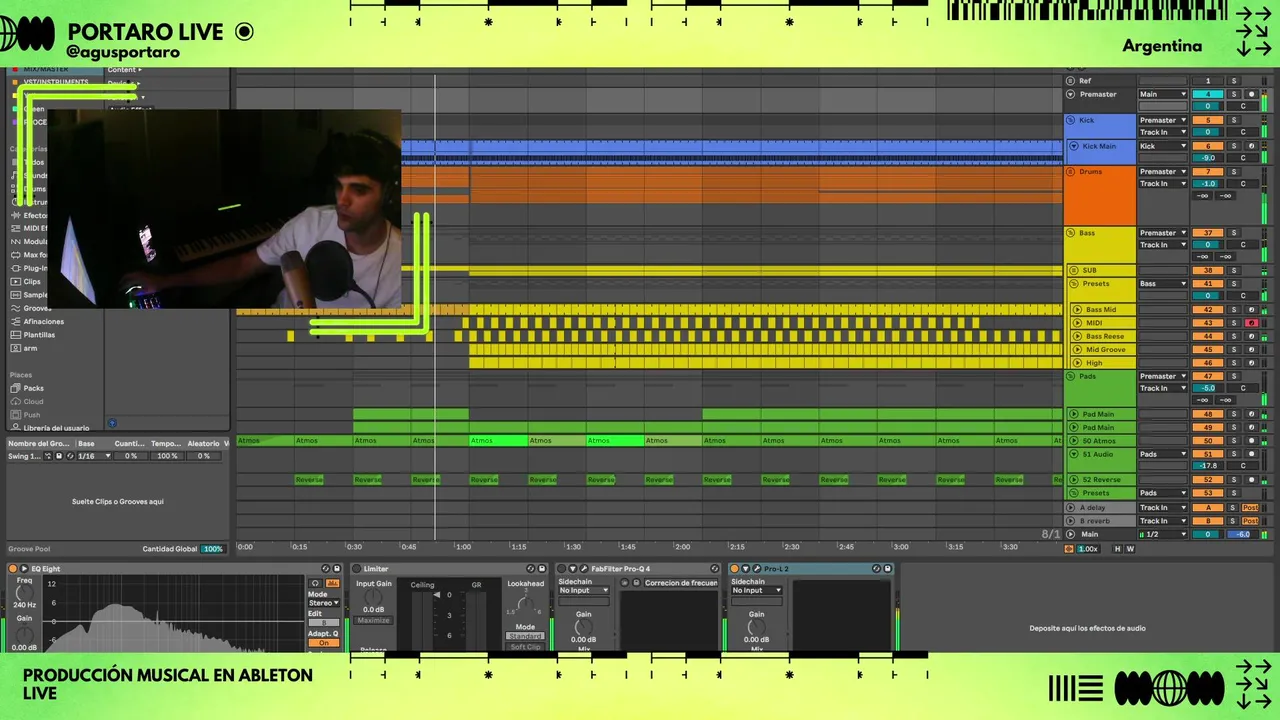
Task: Toggle Limiter device activator
Action: [356, 569]
